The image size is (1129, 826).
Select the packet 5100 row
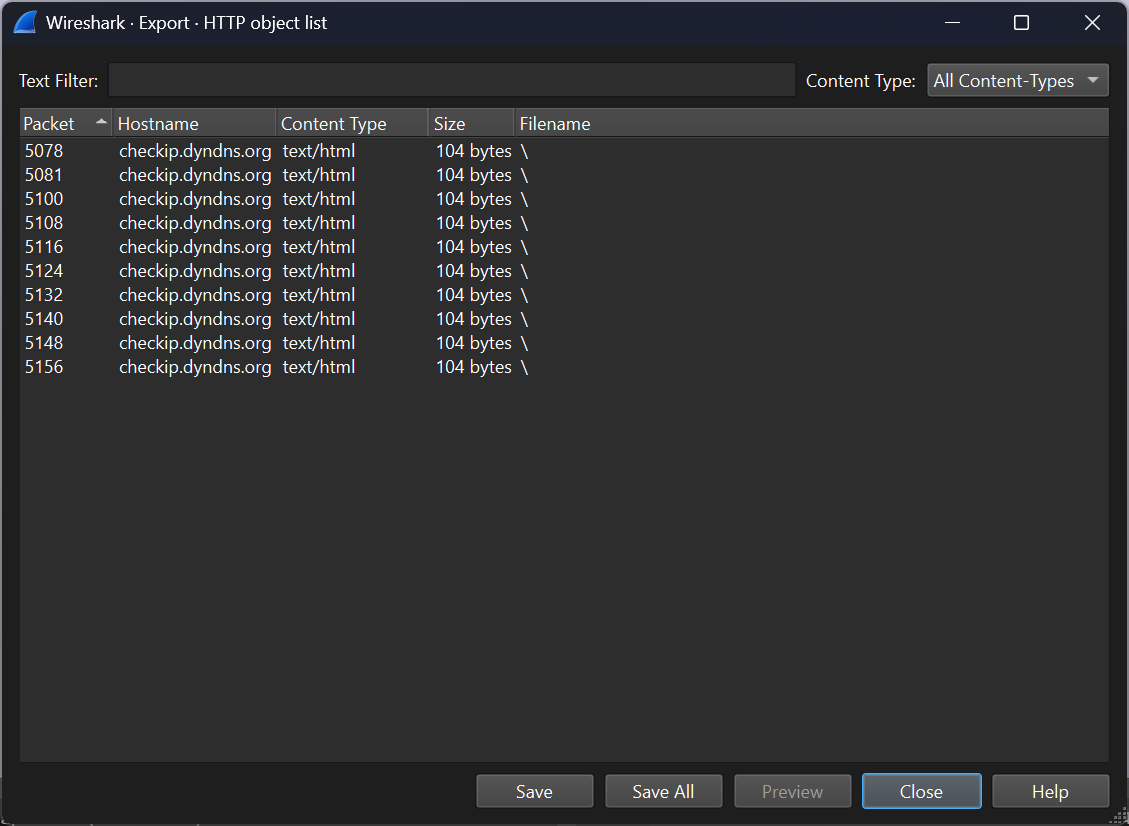point(564,199)
